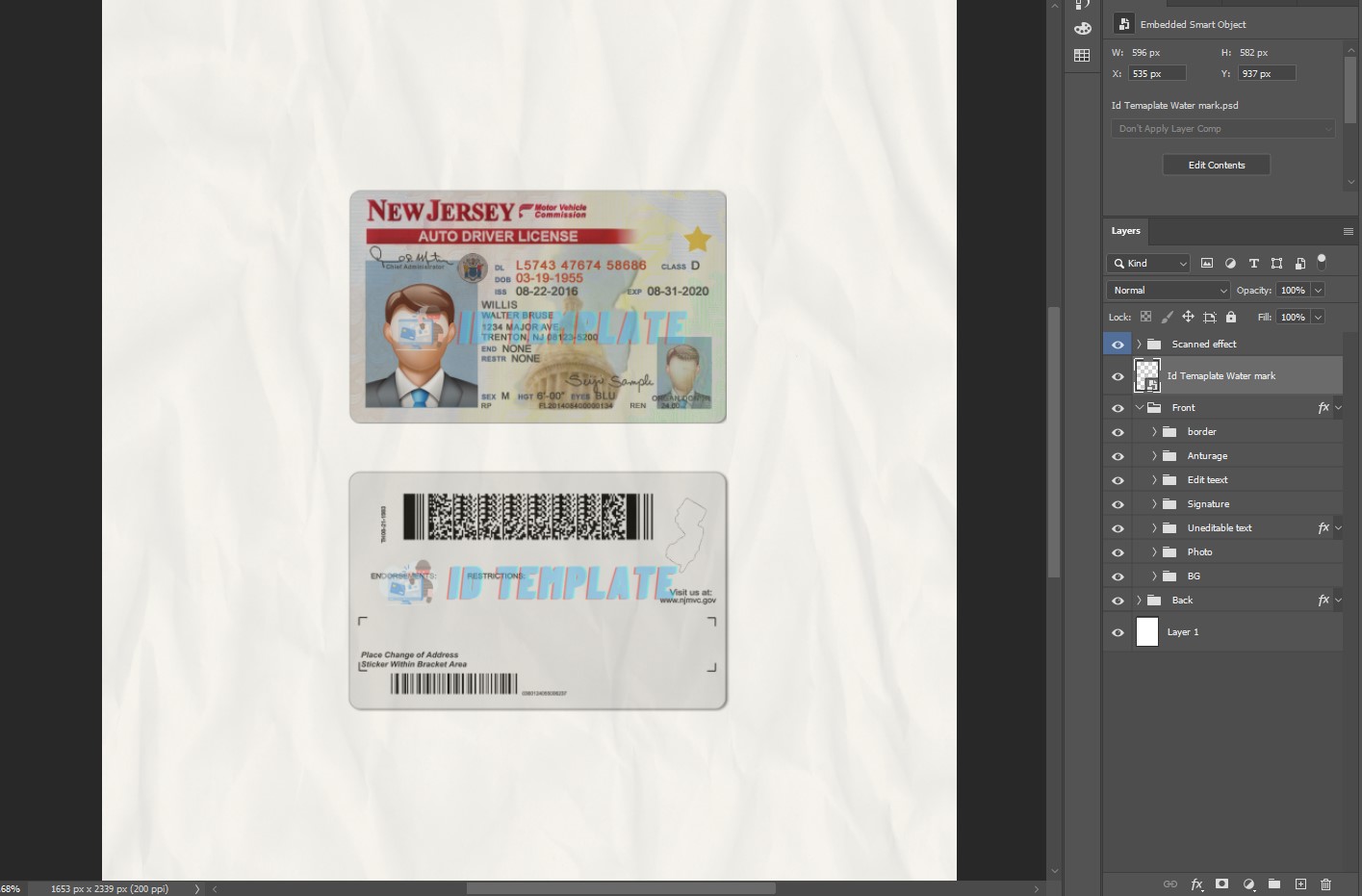The image size is (1362, 896).
Task: Click the zoom percentage in status bar
Action: (x=10, y=888)
